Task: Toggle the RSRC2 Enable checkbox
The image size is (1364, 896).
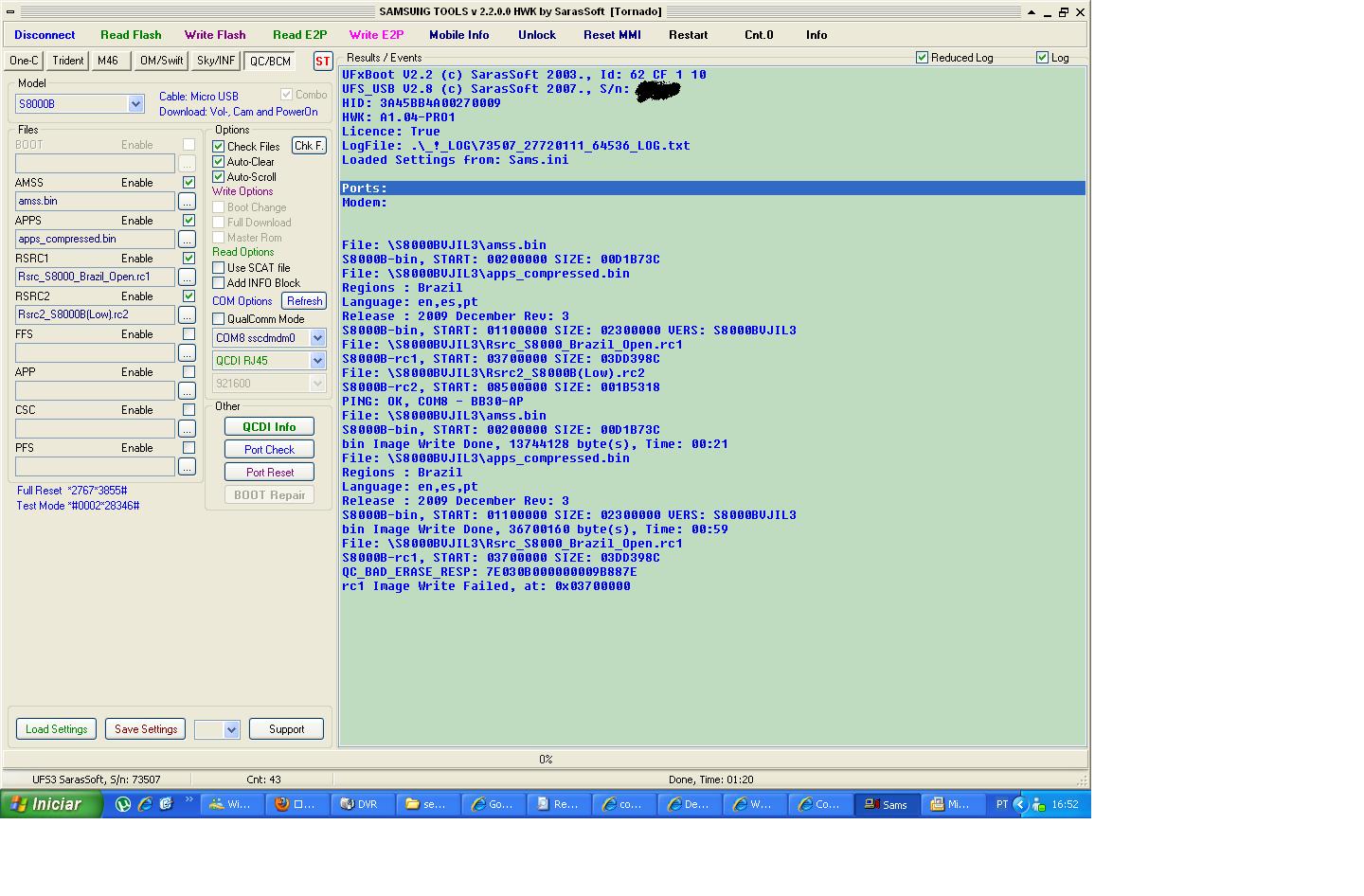Action: coord(188,296)
